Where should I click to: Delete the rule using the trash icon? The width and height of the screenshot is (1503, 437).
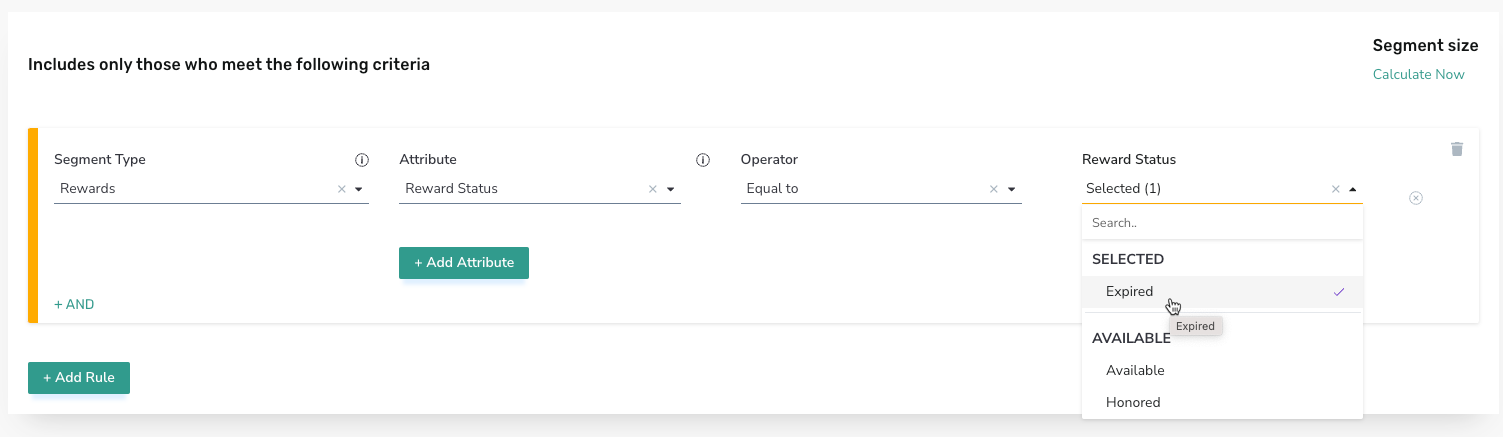coord(1457,149)
